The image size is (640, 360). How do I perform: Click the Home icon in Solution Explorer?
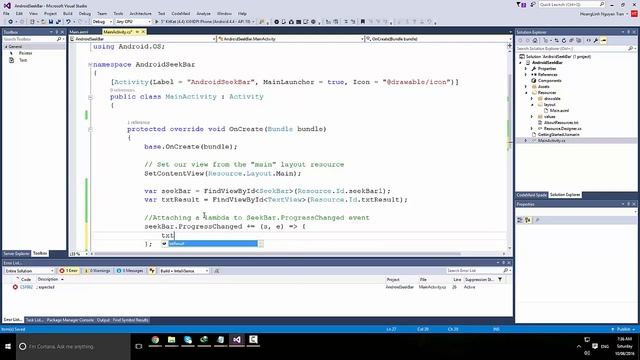coord(535,40)
